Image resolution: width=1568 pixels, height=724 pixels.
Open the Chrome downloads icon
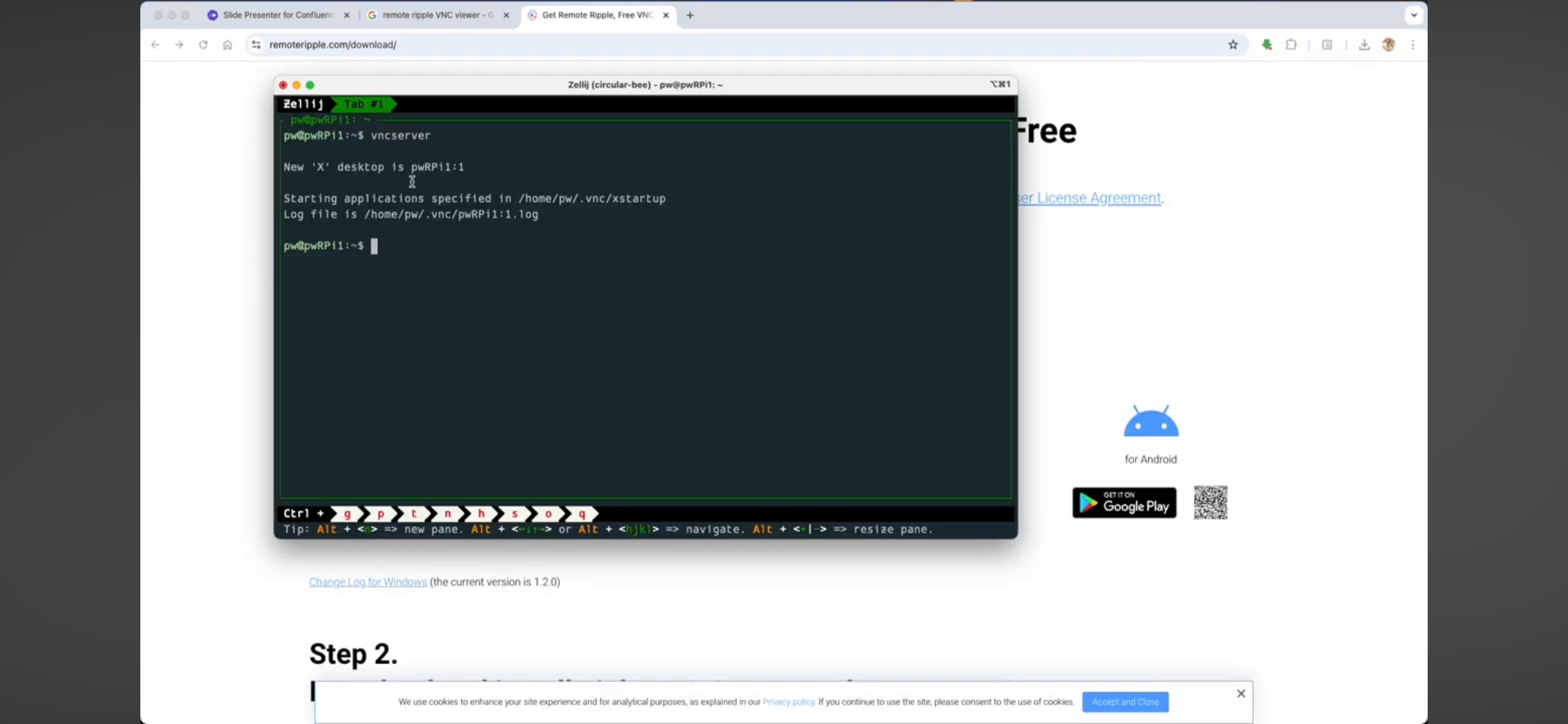[1364, 44]
